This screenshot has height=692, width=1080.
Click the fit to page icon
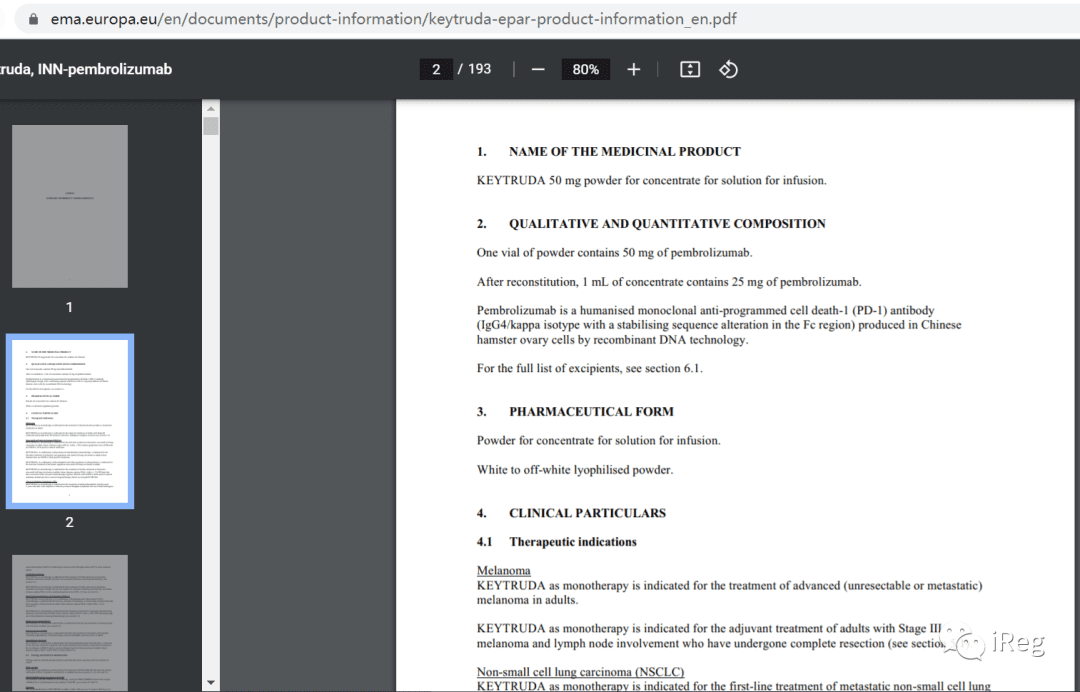pyautogui.click(x=689, y=70)
